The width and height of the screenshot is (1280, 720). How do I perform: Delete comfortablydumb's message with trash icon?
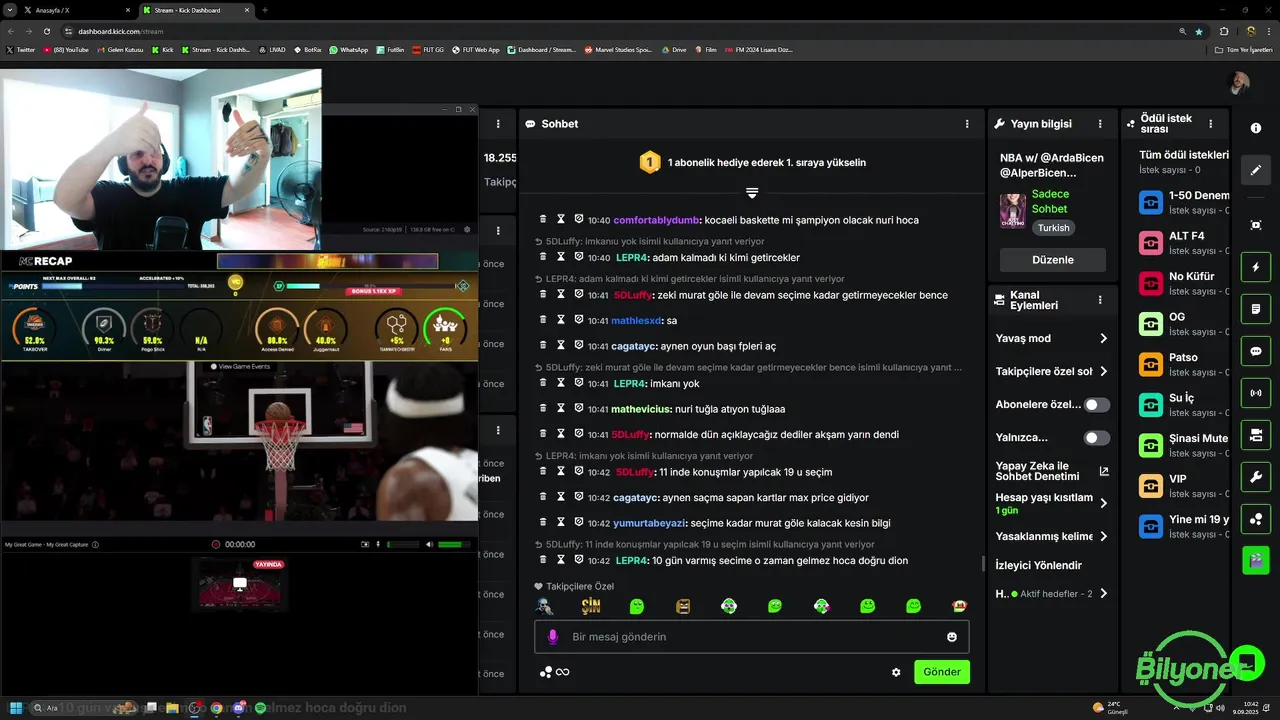click(543, 219)
